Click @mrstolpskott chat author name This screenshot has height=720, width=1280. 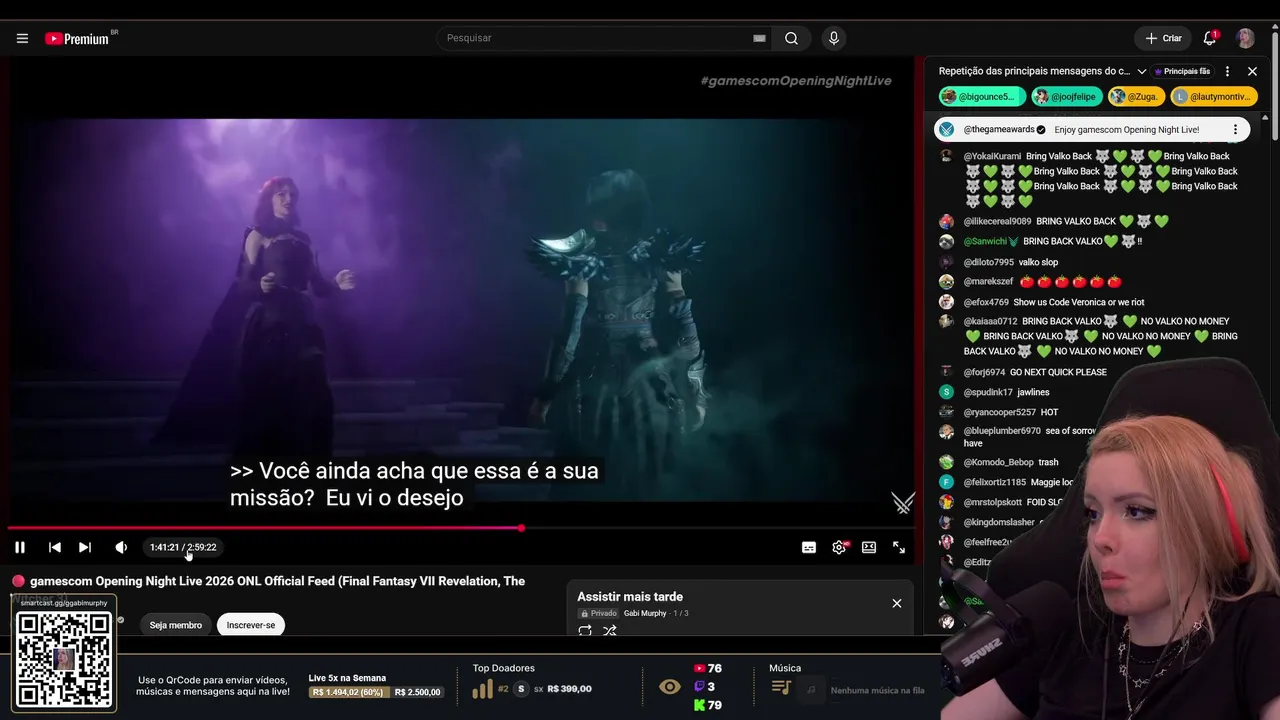pos(993,502)
